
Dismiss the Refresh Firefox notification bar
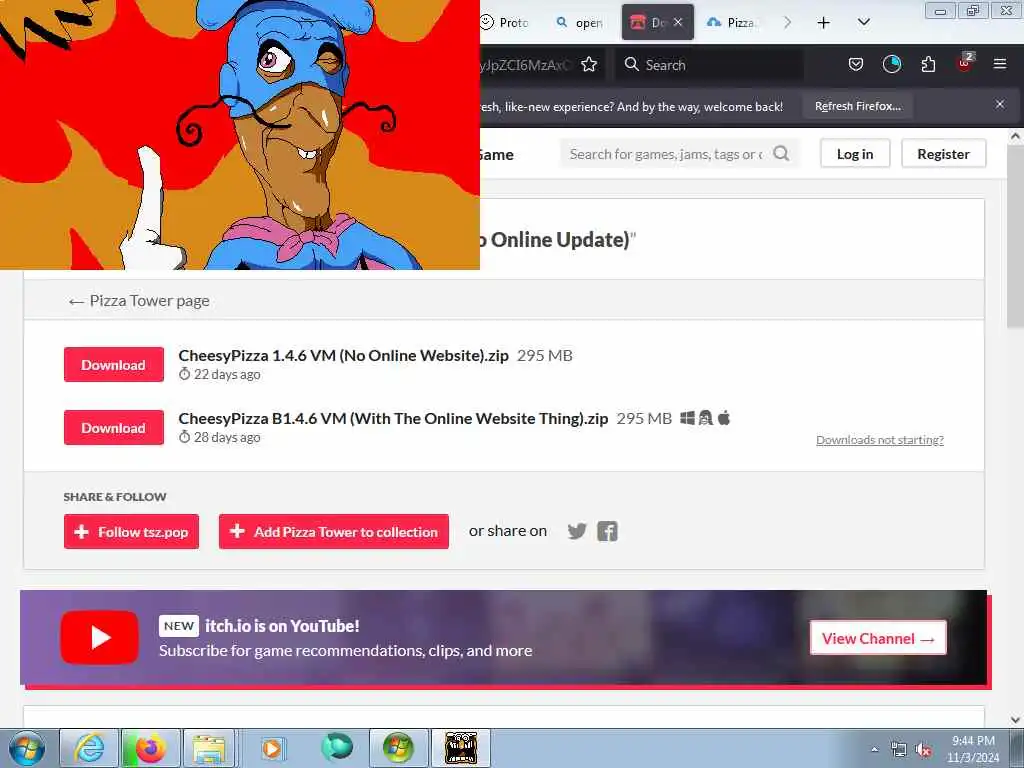pyautogui.click(x=1000, y=104)
